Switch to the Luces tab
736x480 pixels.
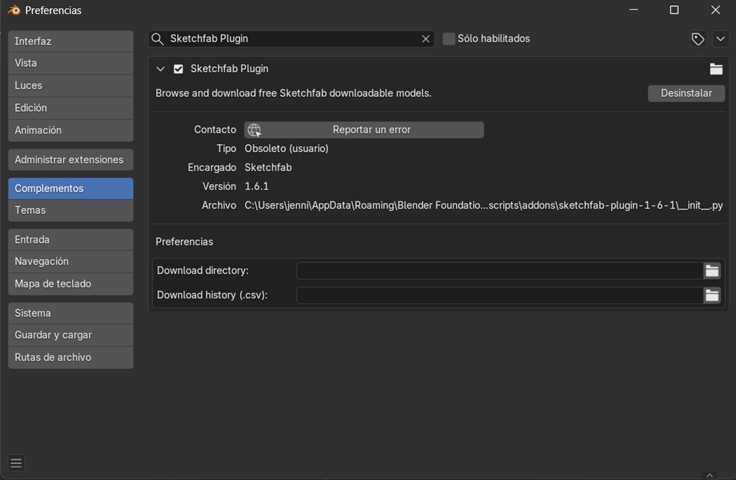tap(71, 85)
